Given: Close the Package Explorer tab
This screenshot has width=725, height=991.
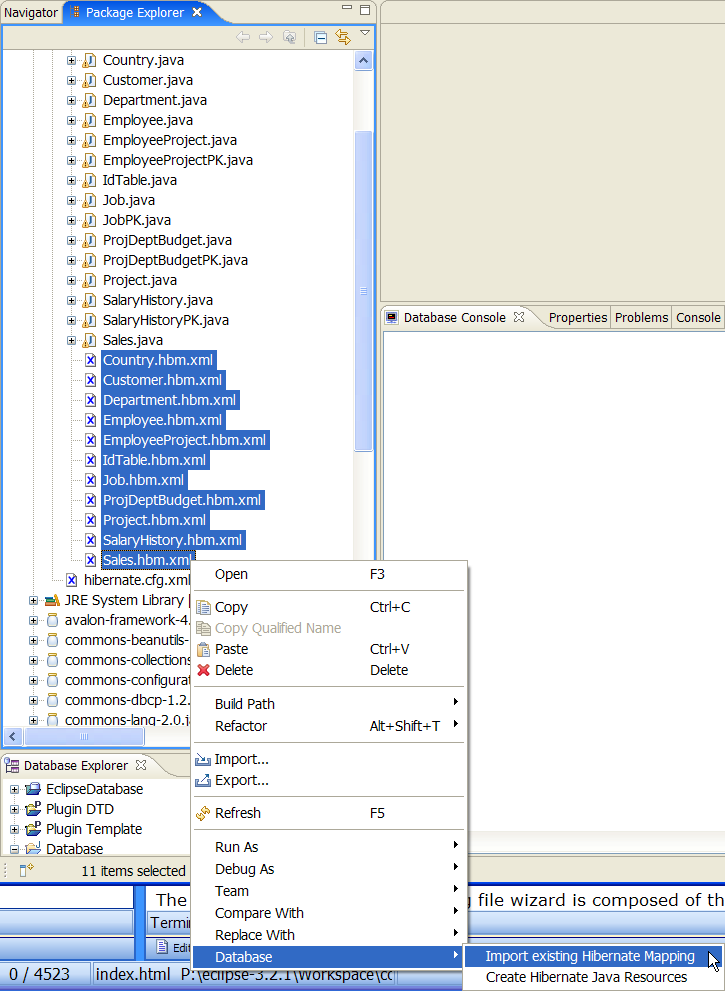Looking at the screenshot, I should [x=197, y=13].
